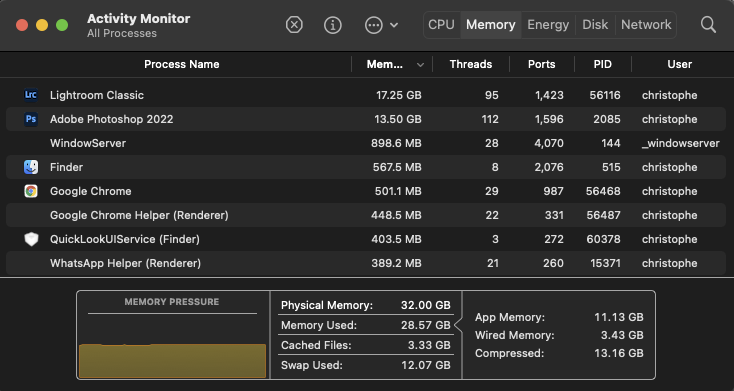
Task: Click the Activity Monitor window title
Action: tap(139, 18)
